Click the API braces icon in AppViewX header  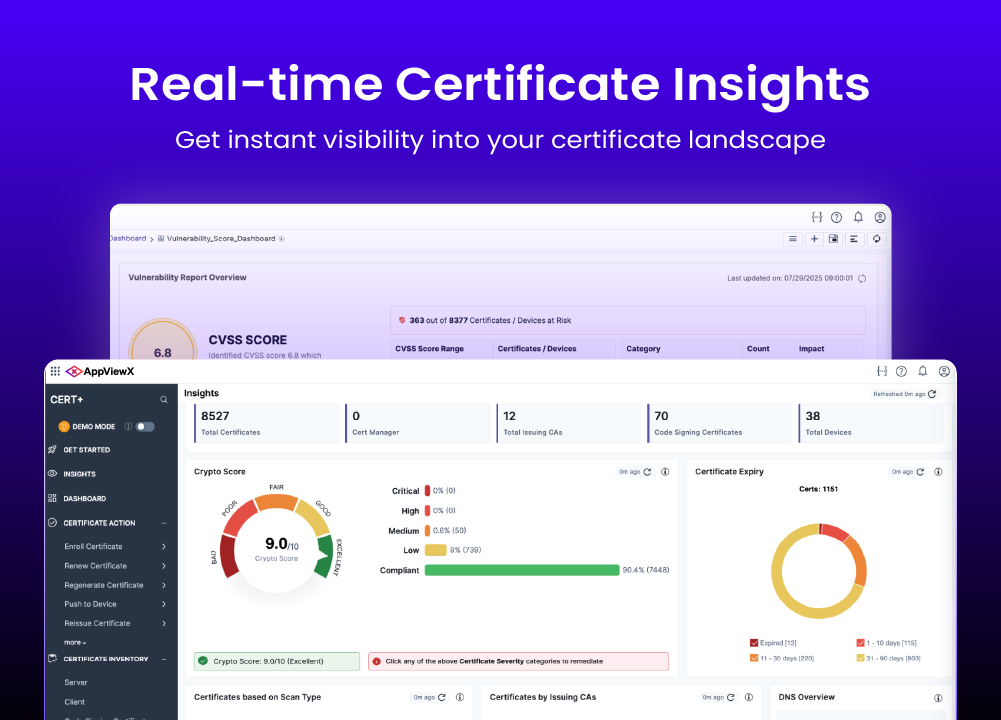coord(882,371)
